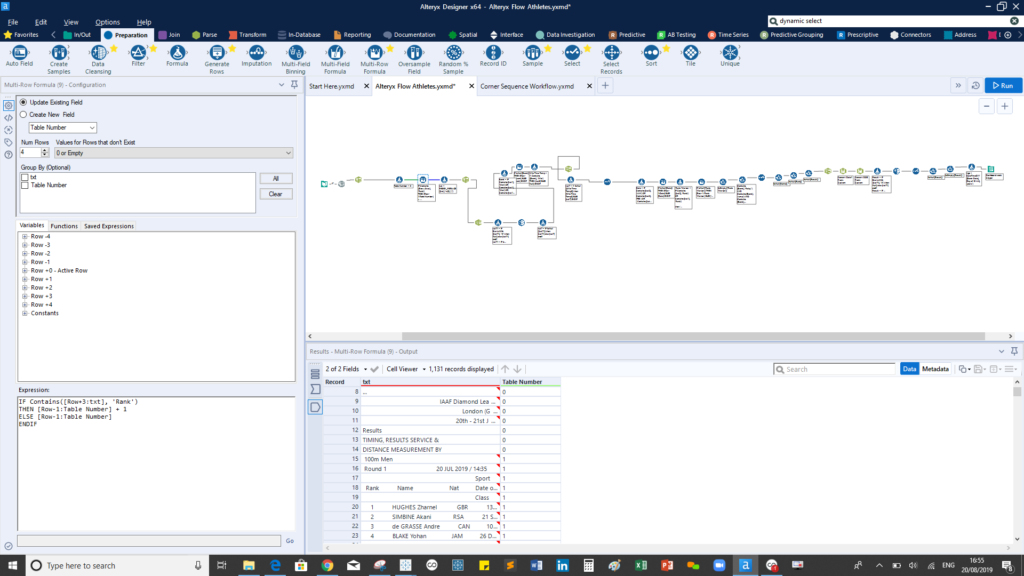The image size is (1024, 576).
Task: Pick the Formula tool in the palette
Action: [x=177, y=52]
